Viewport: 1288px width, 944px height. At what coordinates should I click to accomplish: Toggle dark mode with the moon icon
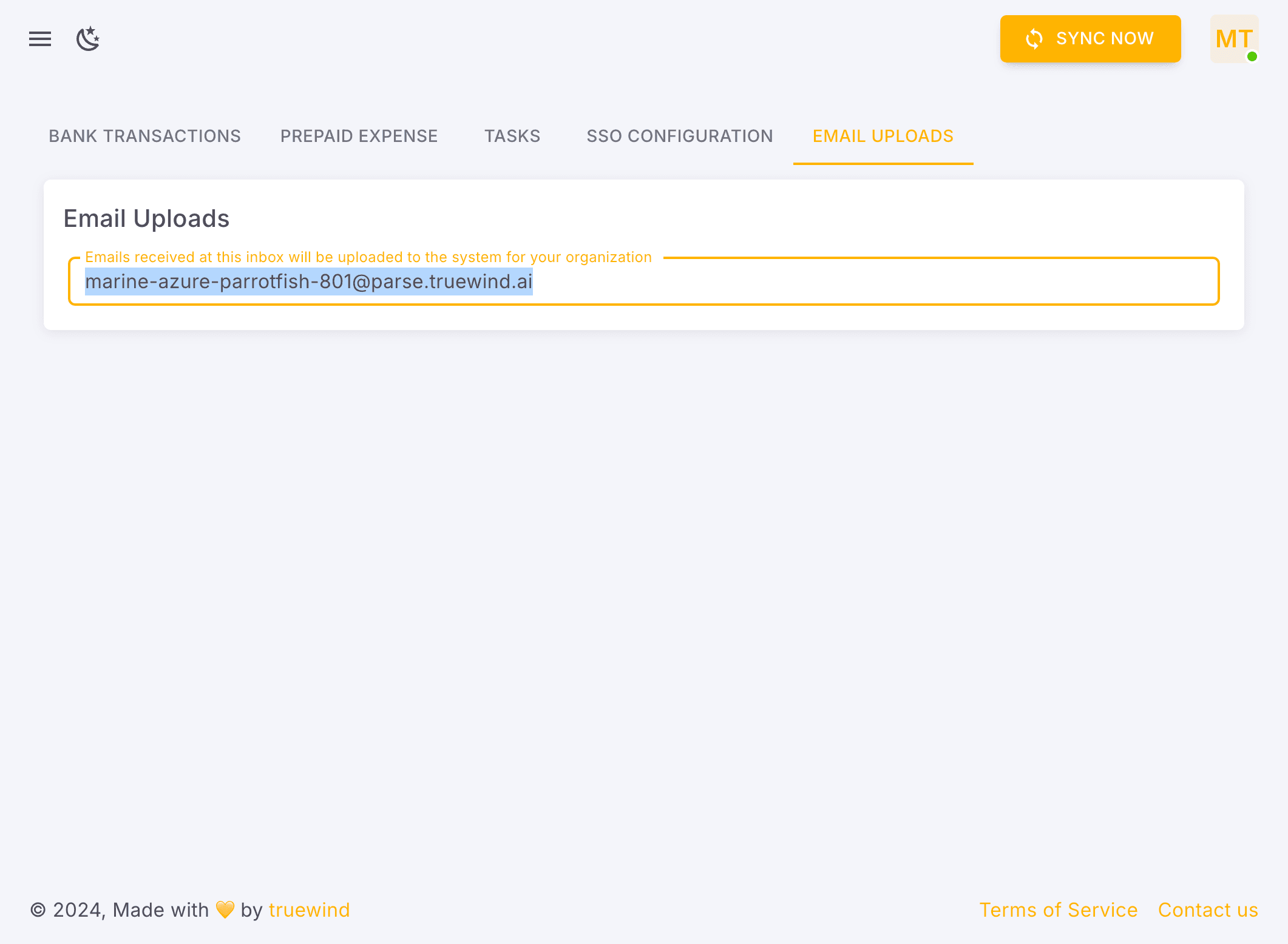pos(89,39)
